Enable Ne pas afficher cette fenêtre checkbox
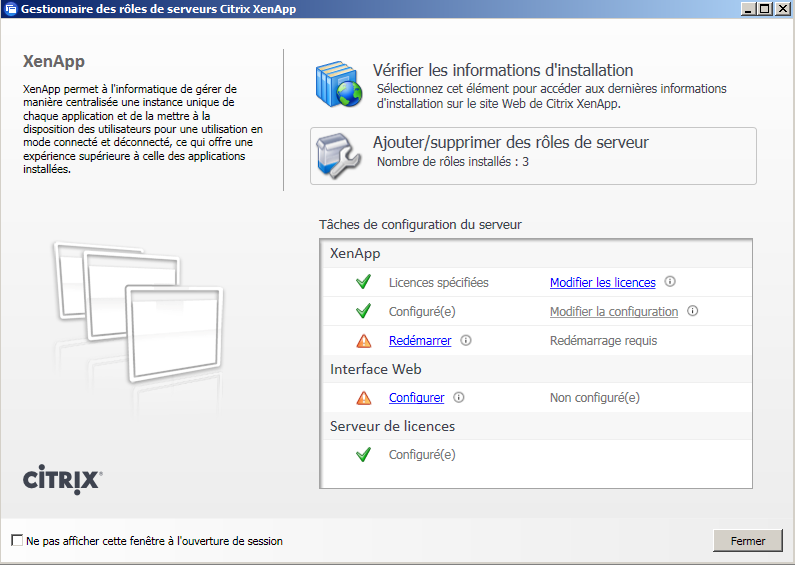 [17, 540]
